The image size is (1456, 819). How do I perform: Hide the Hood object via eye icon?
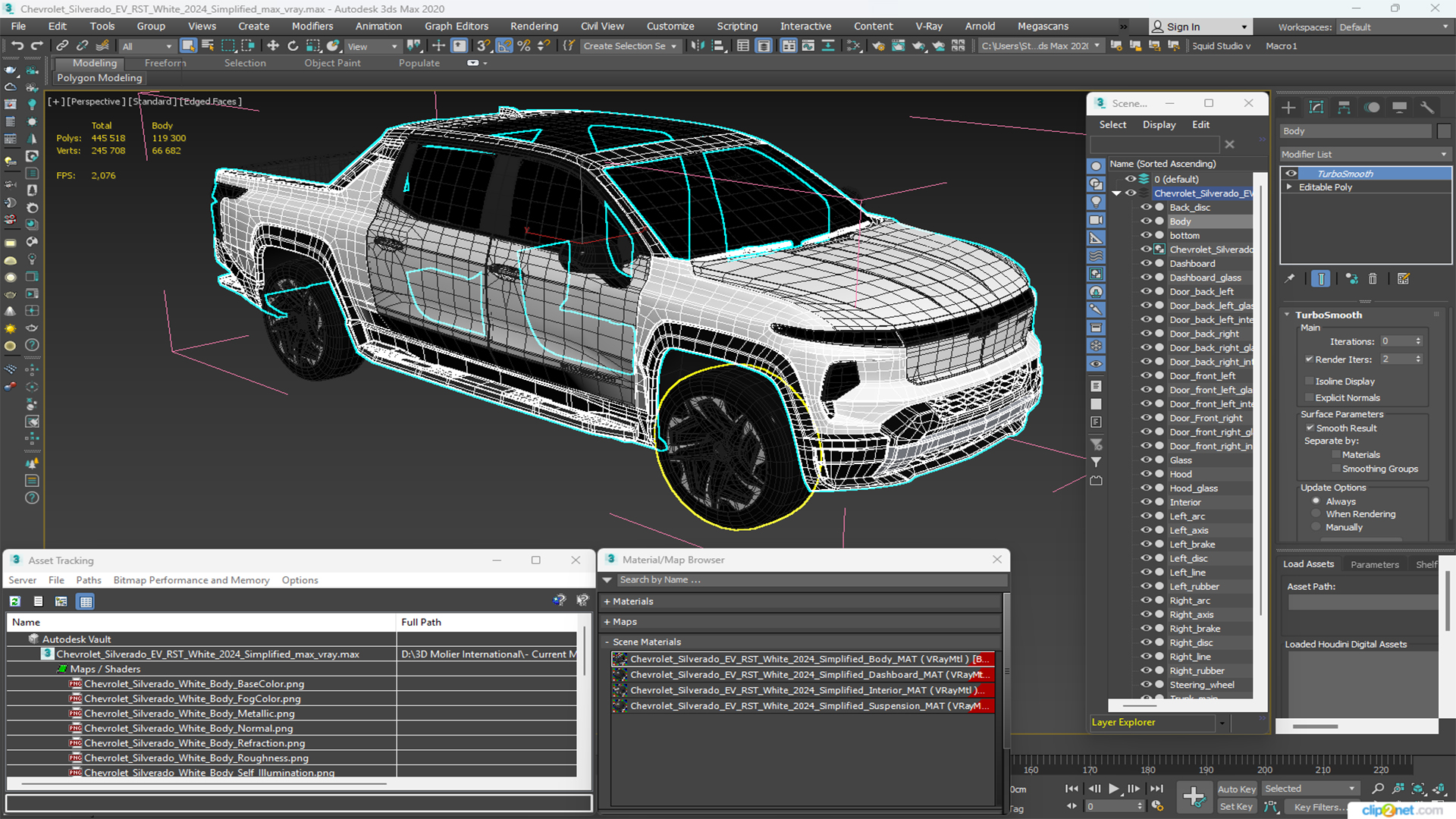tap(1146, 474)
